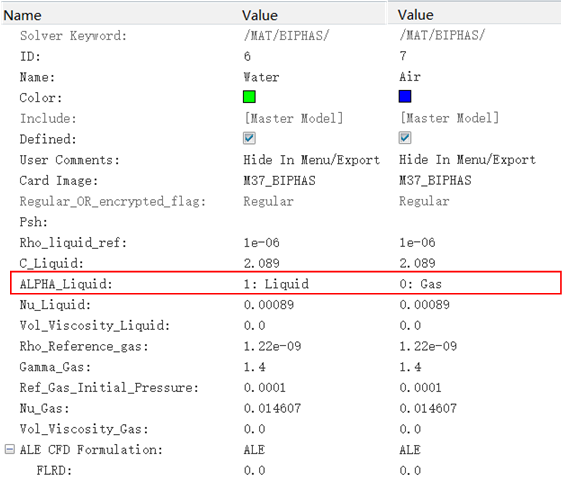Edit the Water name field
The height and width of the screenshot is (484, 564).
tap(261, 77)
